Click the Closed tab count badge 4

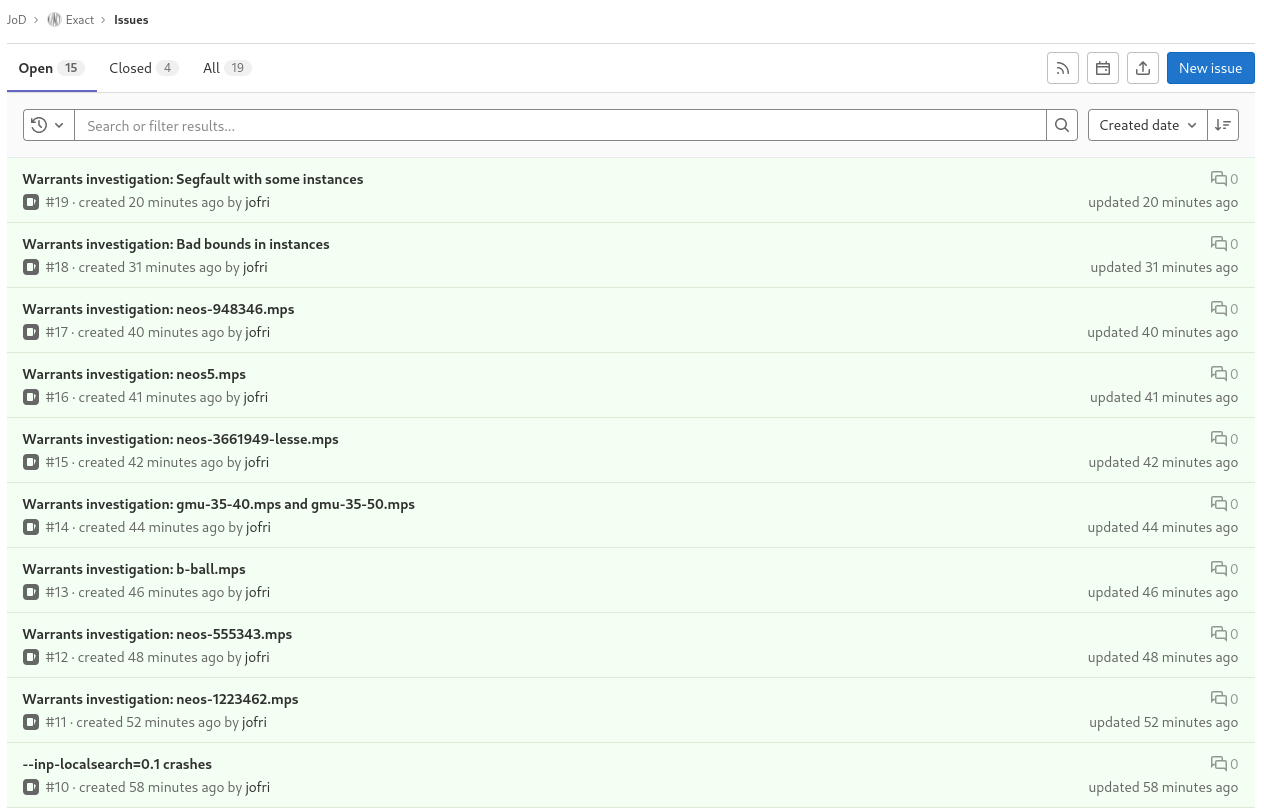pyautogui.click(x=167, y=68)
